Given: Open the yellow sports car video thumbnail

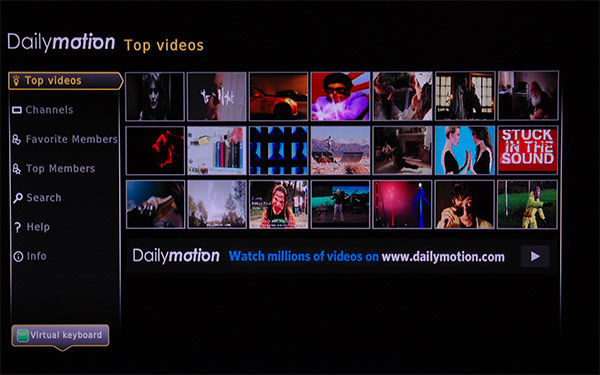Looking at the screenshot, I should [x=279, y=96].
